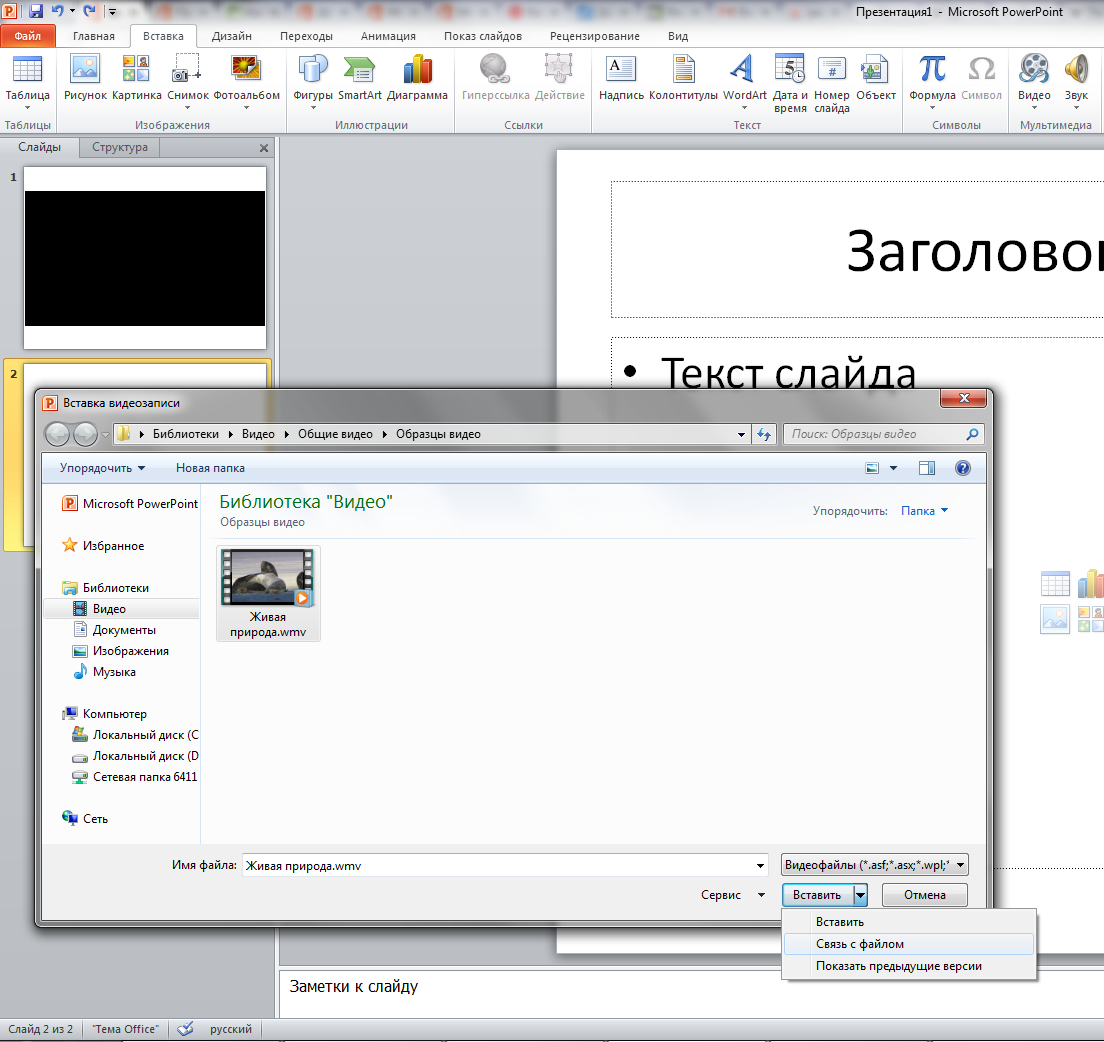Click the Видео icon in Мультимедиа
Image resolution: width=1104 pixels, height=1042 pixels.
1034,81
